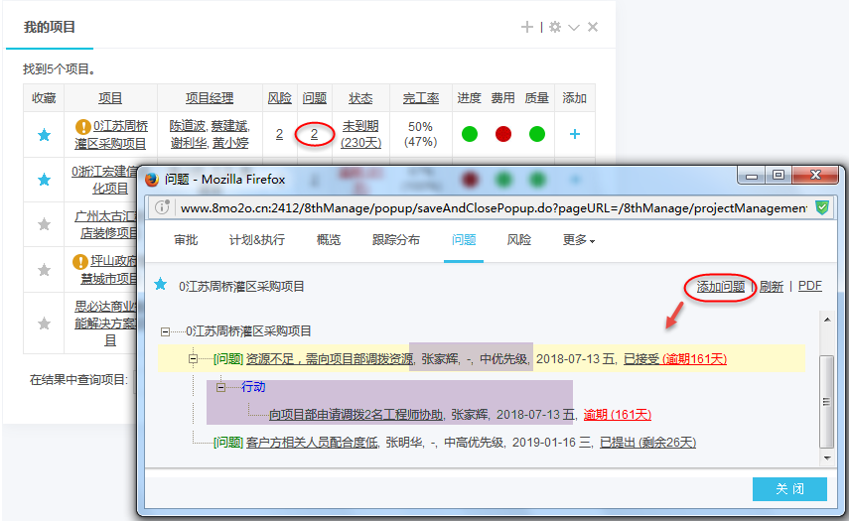Image resolution: width=850 pixels, height=521 pixels.
Task: Switch to the 计划&执行 tab
Action: [x=257, y=240]
